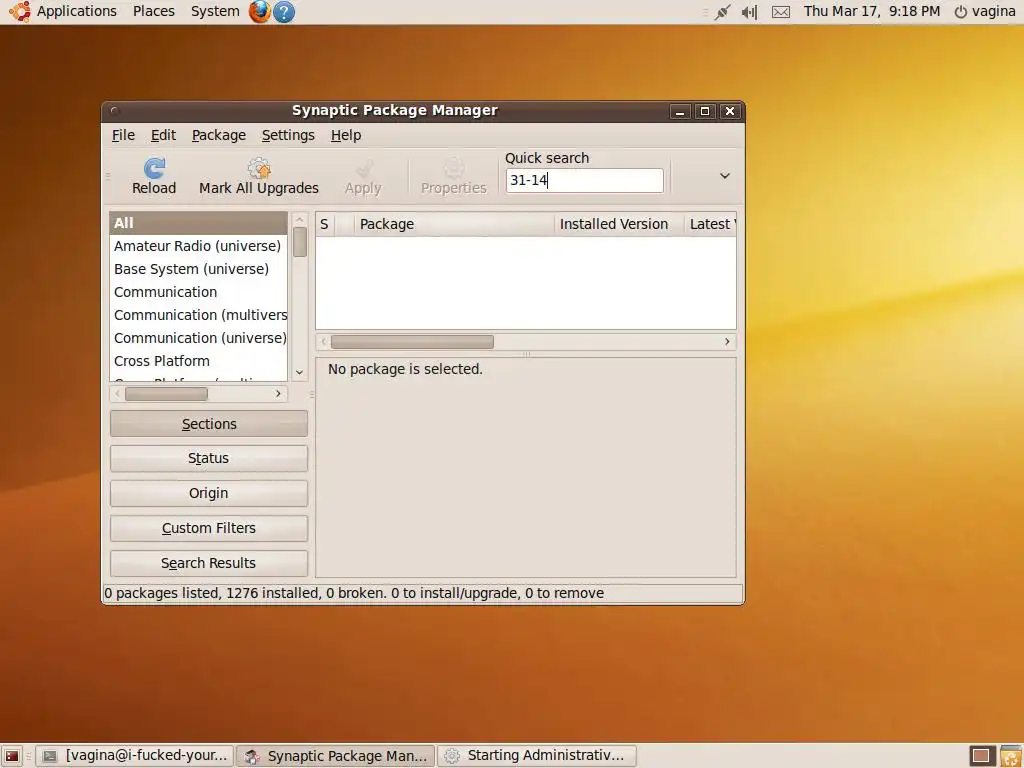
Task: Open the username session menu
Action: [x=993, y=11]
